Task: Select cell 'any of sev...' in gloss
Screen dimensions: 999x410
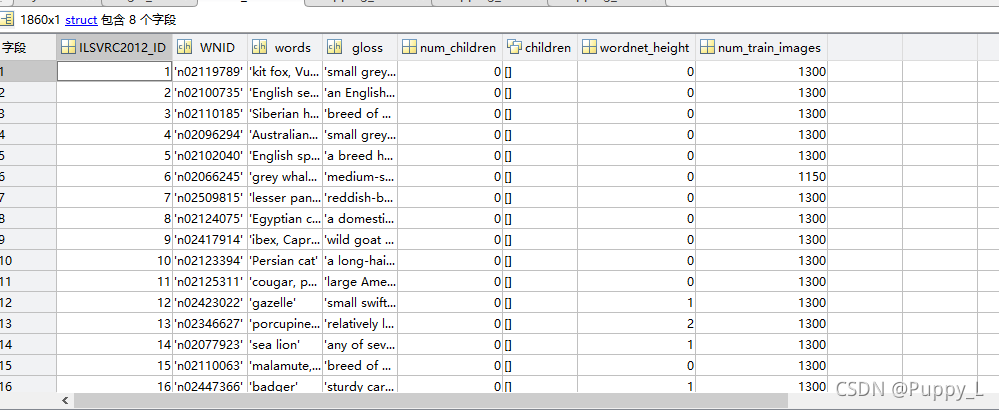Action: [x=360, y=344]
